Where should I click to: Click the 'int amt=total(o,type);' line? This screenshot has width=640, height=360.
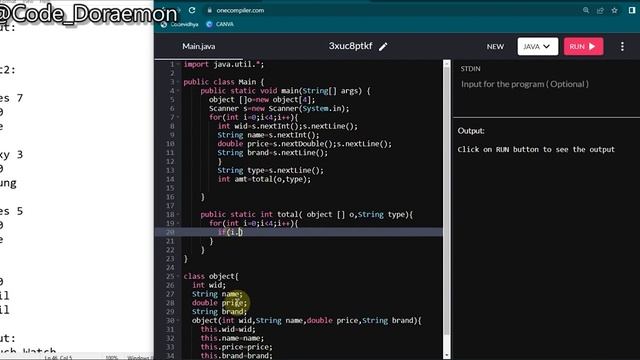(x=264, y=179)
